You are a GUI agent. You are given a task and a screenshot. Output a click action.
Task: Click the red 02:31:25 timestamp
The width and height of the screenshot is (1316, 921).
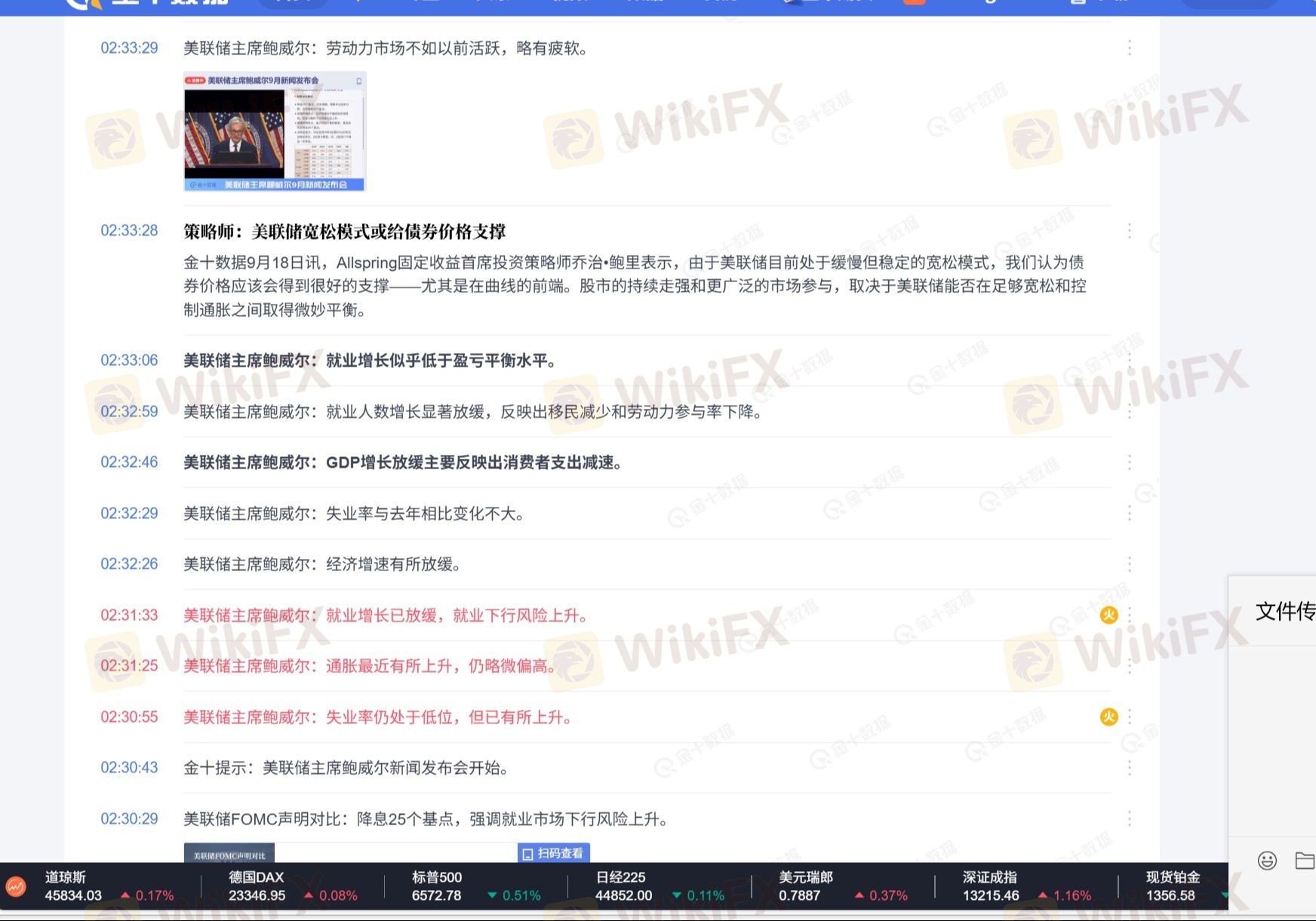(129, 666)
